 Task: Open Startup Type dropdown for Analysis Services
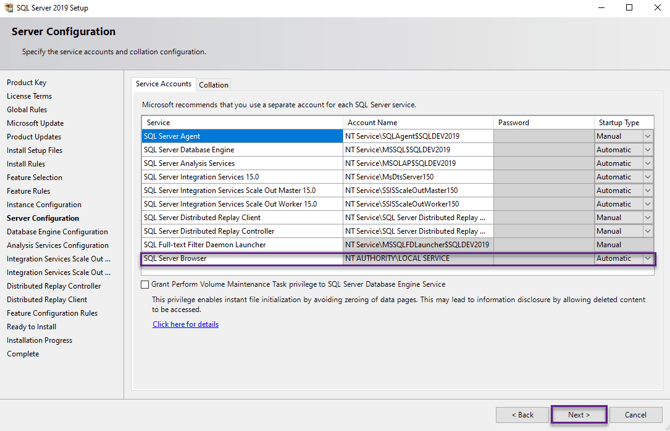coord(647,163)
